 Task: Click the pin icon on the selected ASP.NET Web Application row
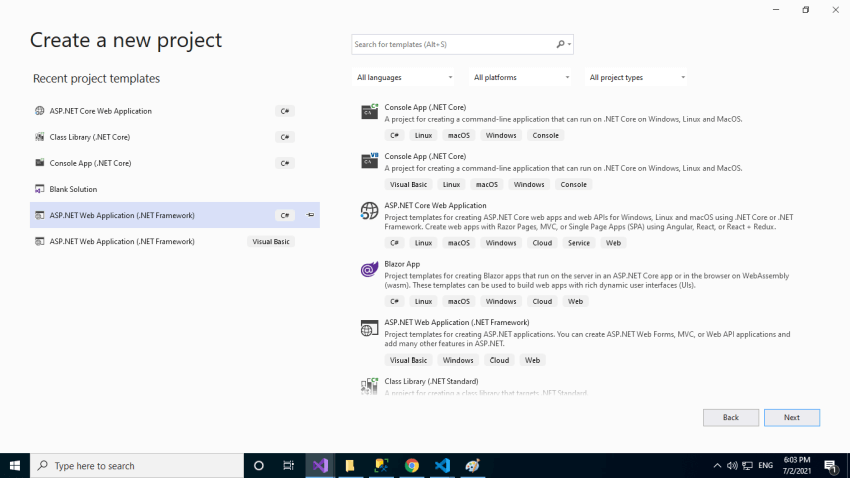pyautogui.click(x=310, y=215)
